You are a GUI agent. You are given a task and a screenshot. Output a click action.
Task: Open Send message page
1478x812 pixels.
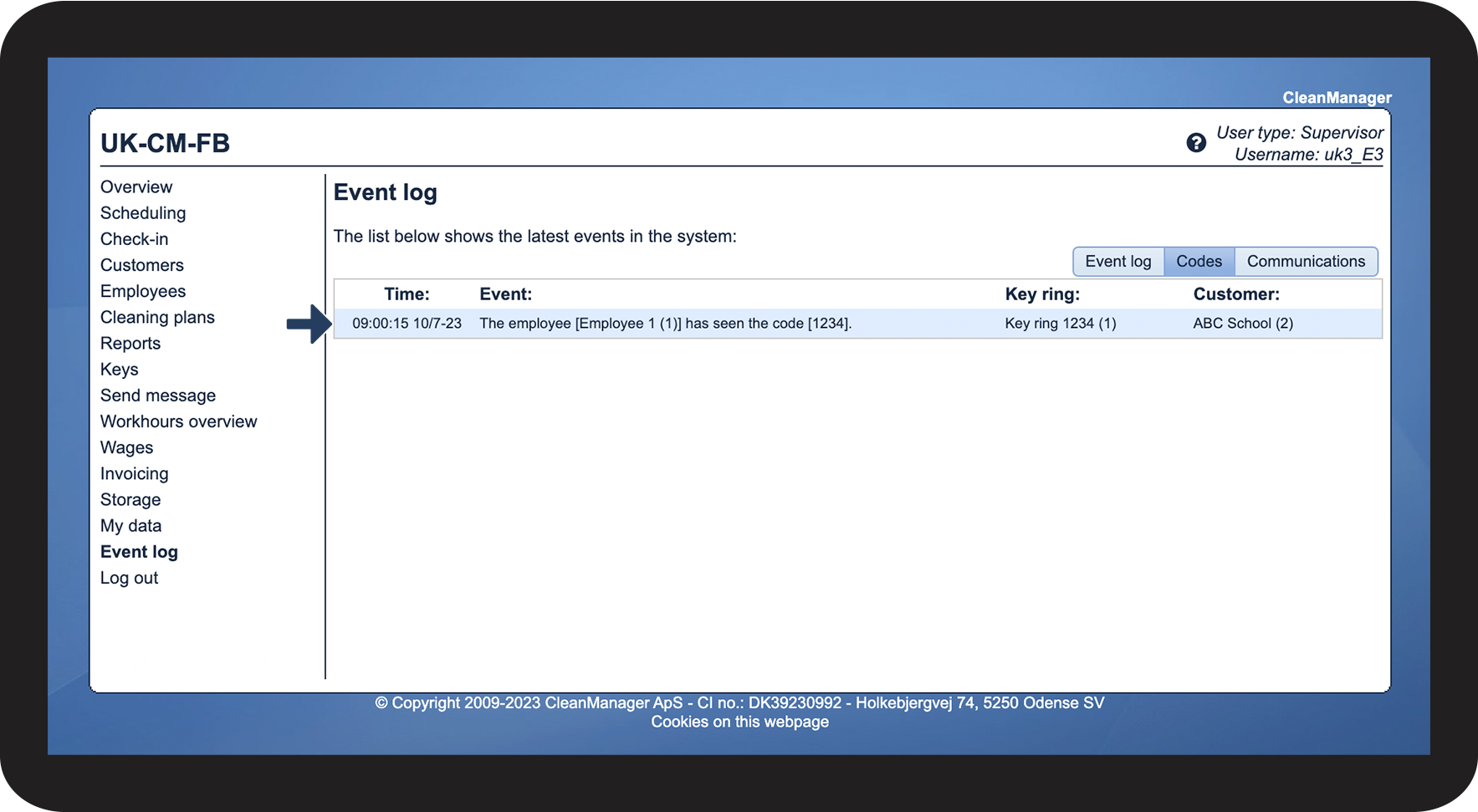point(158,396)
